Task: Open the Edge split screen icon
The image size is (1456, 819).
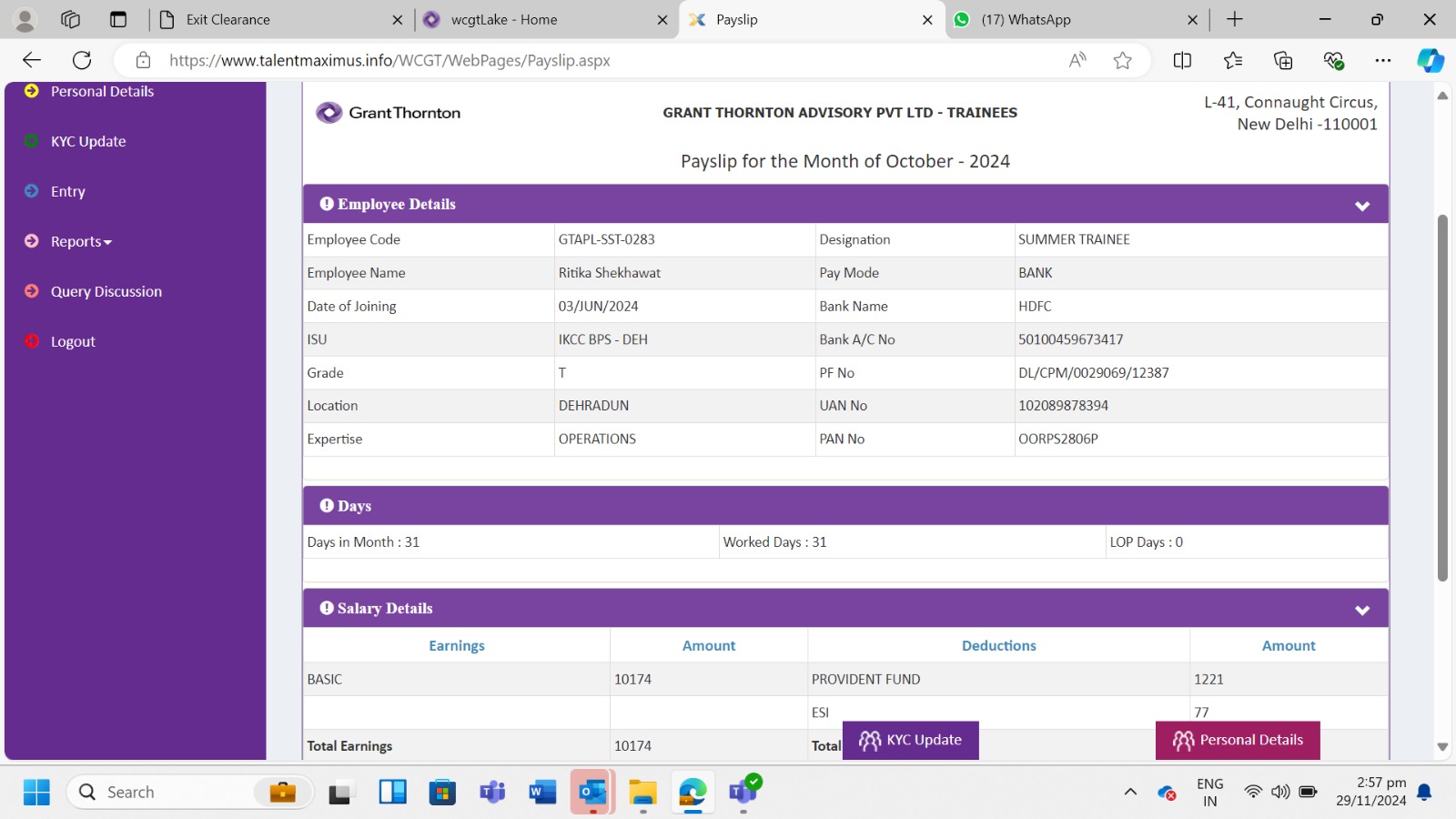Action: [x=1182, y=60]
